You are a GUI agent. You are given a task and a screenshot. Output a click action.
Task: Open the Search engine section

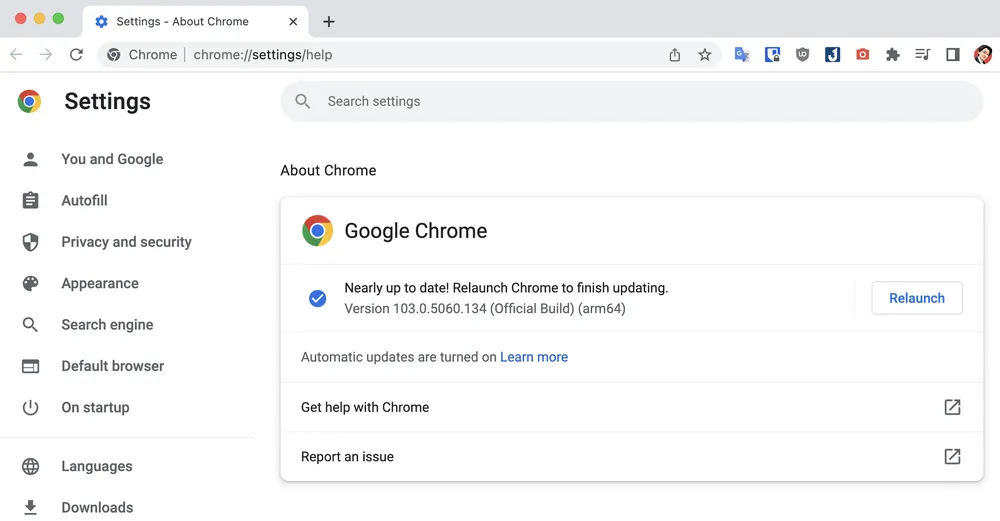(107, 325)
